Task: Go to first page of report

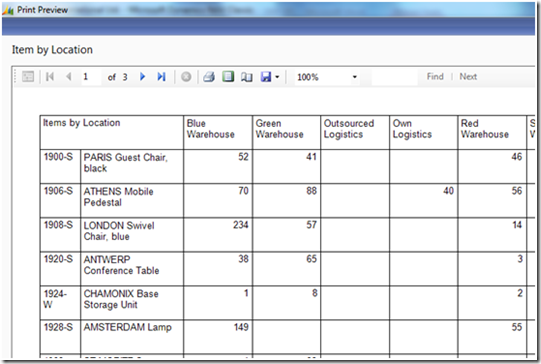Action: tap(50, 77)
